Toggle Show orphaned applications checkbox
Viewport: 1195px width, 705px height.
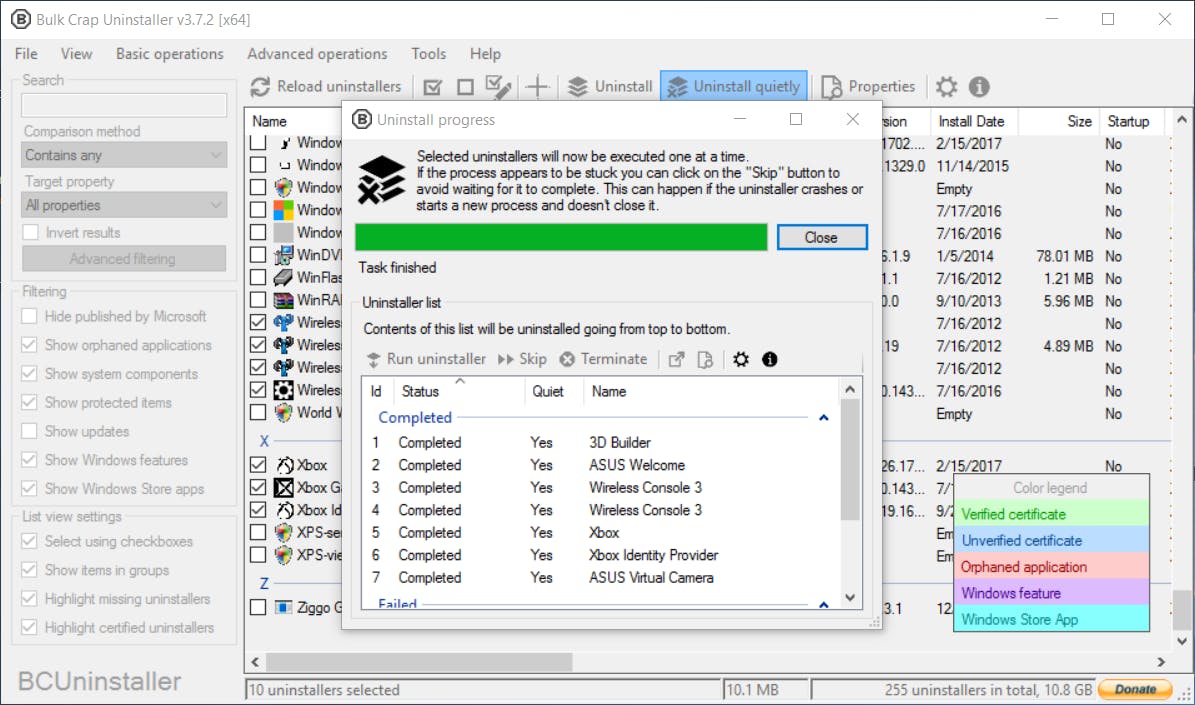pyautogui.click(x=29, y=345)
